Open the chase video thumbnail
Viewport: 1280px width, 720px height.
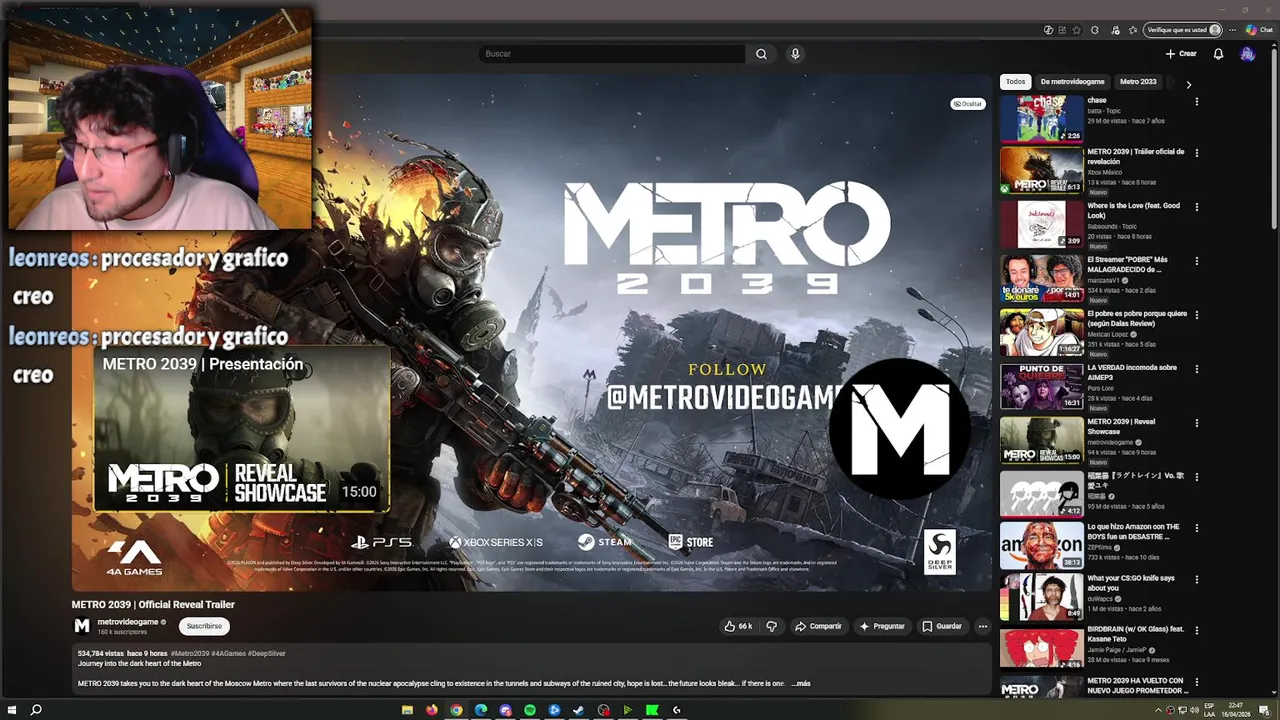pos(1042,119)
